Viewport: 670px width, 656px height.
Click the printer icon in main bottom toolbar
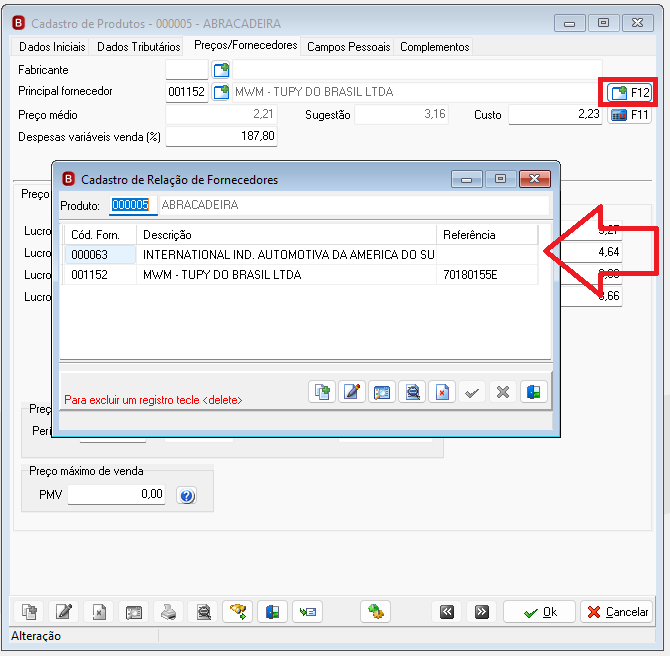coord(169,612)
